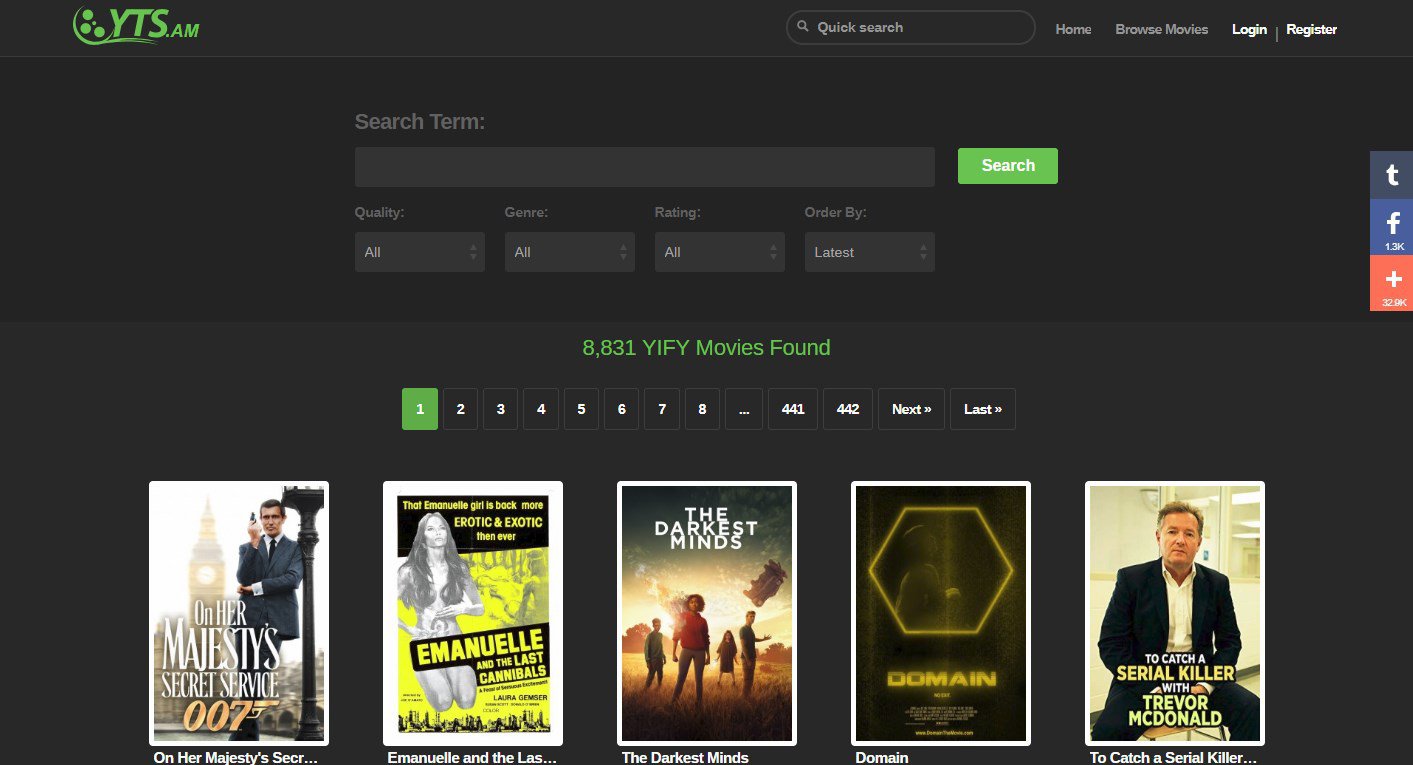Open The Darkest Minds poster

click(x=707, y=613)
